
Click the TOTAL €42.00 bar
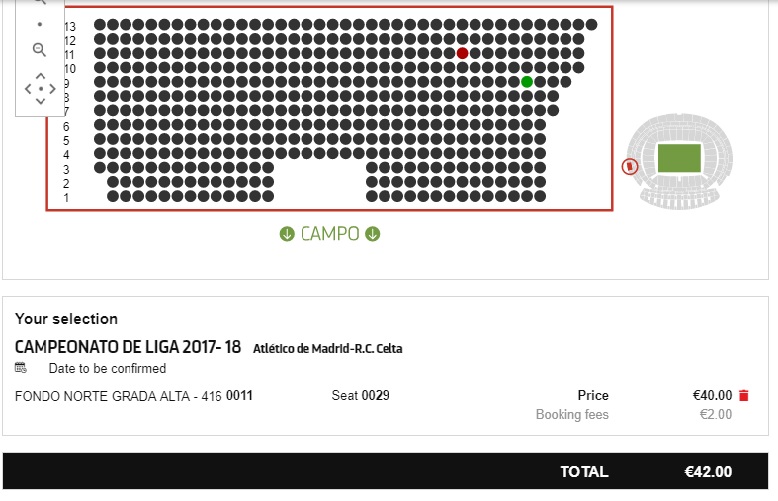point(389,472)
